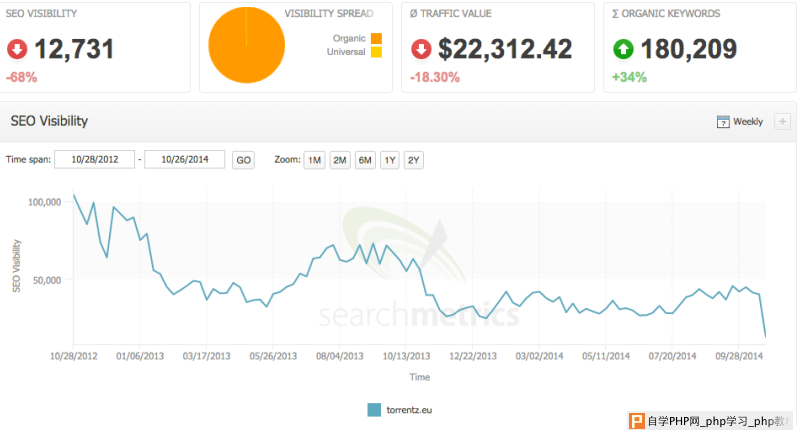
Task: Click the start date field 10/28/2012
Action: [94, 160]
